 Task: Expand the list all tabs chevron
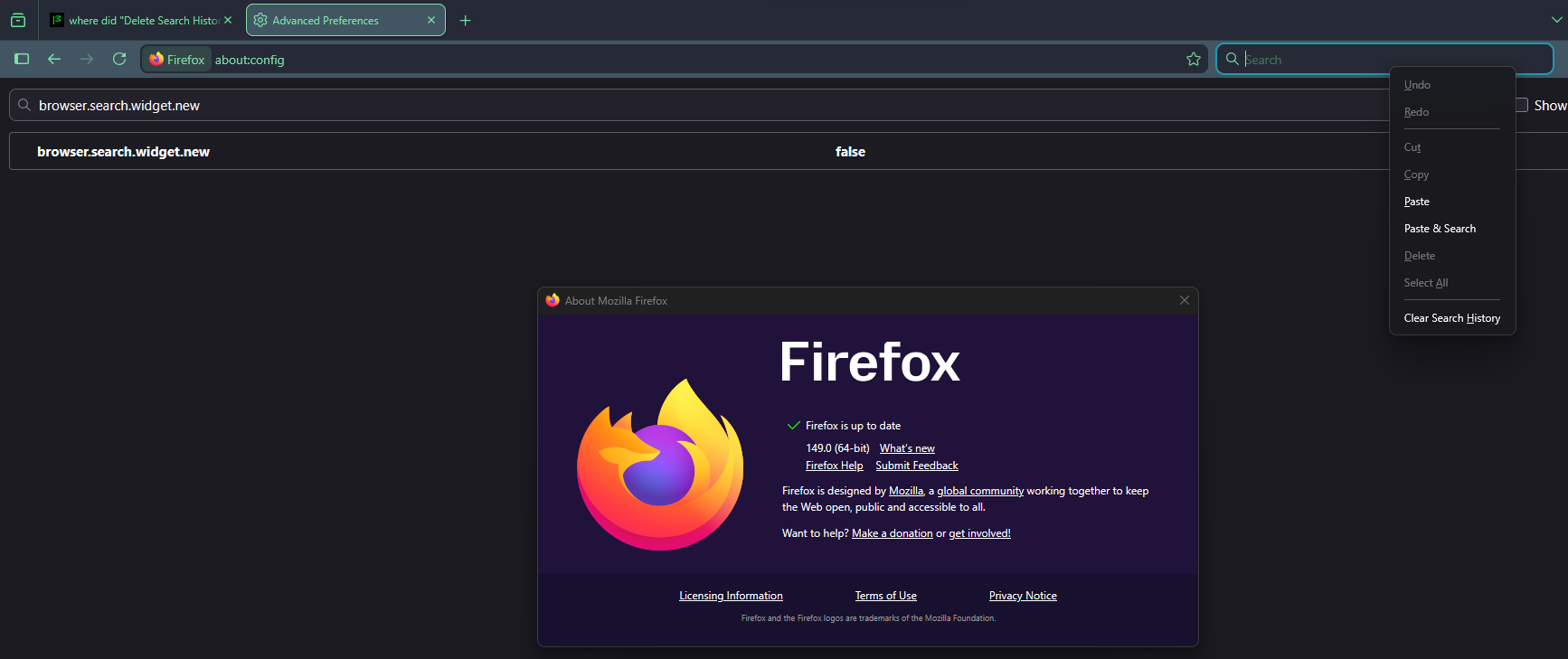[x=1556, y=19]
